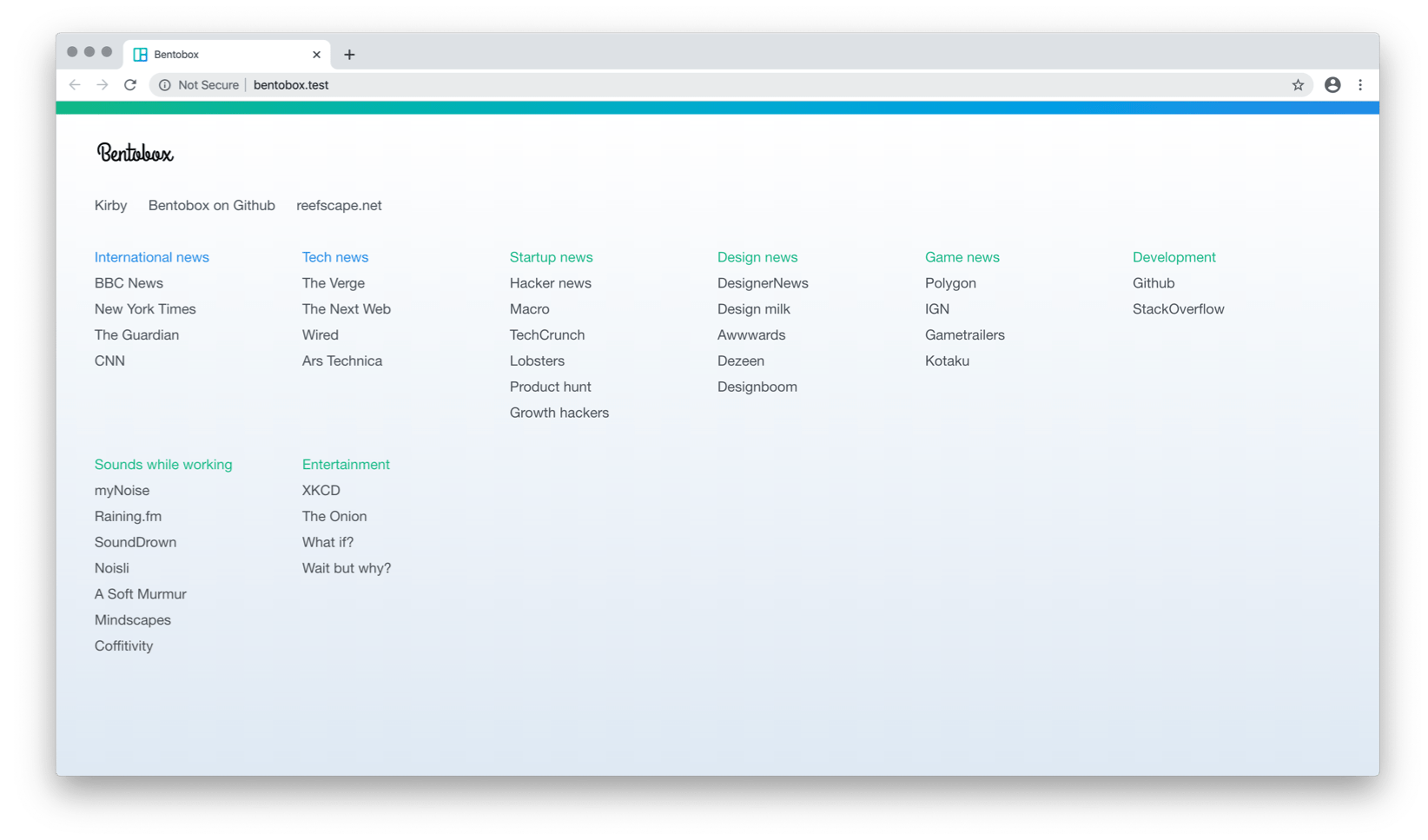Open Polygon link
1428x840 pixels.
tap(950, 283)
